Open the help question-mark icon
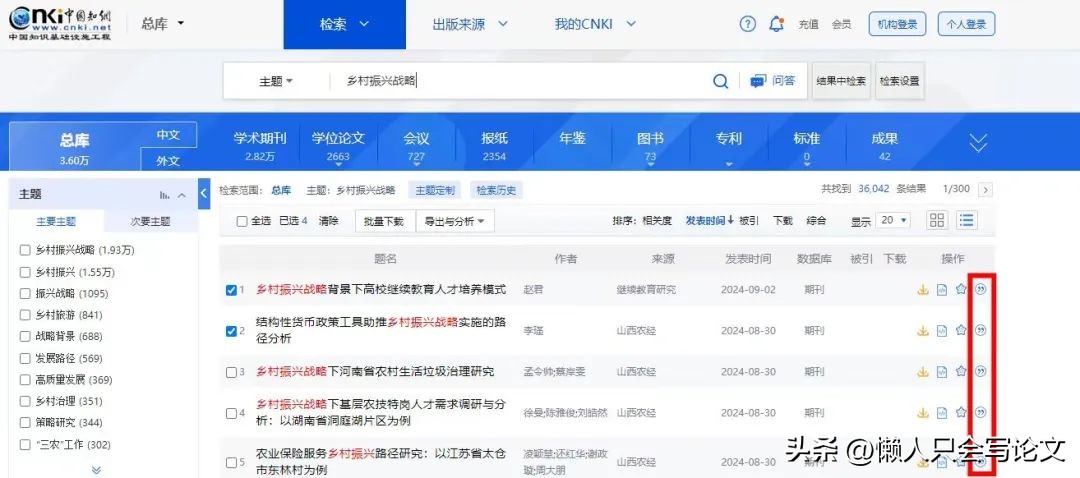This screenshot has width=1080, height=478. point(747,24)
